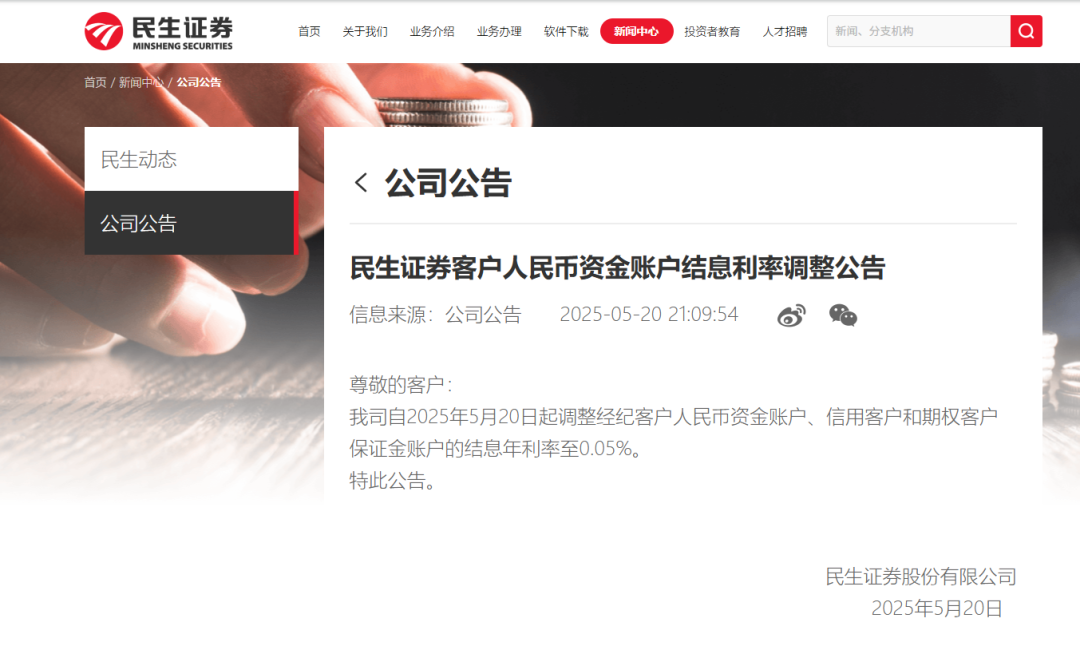Click the 新闻中心 breadcrumb link

pos(141,83)
